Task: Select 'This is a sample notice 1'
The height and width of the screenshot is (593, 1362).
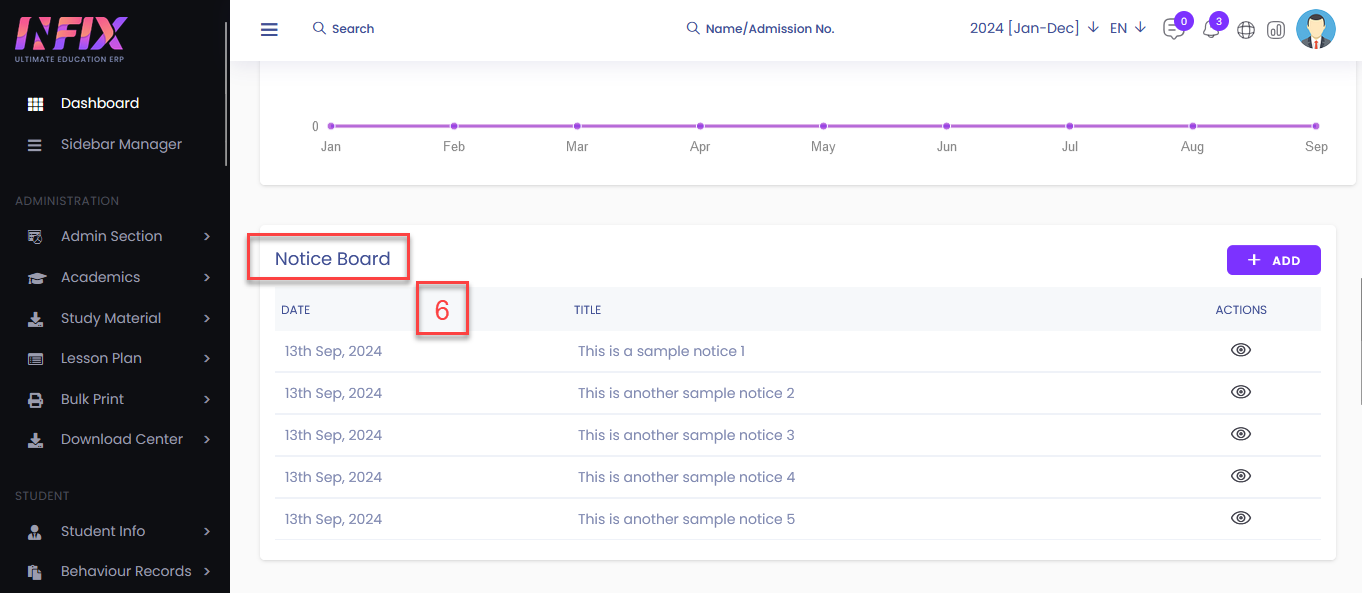Action: tap(661, 351)
